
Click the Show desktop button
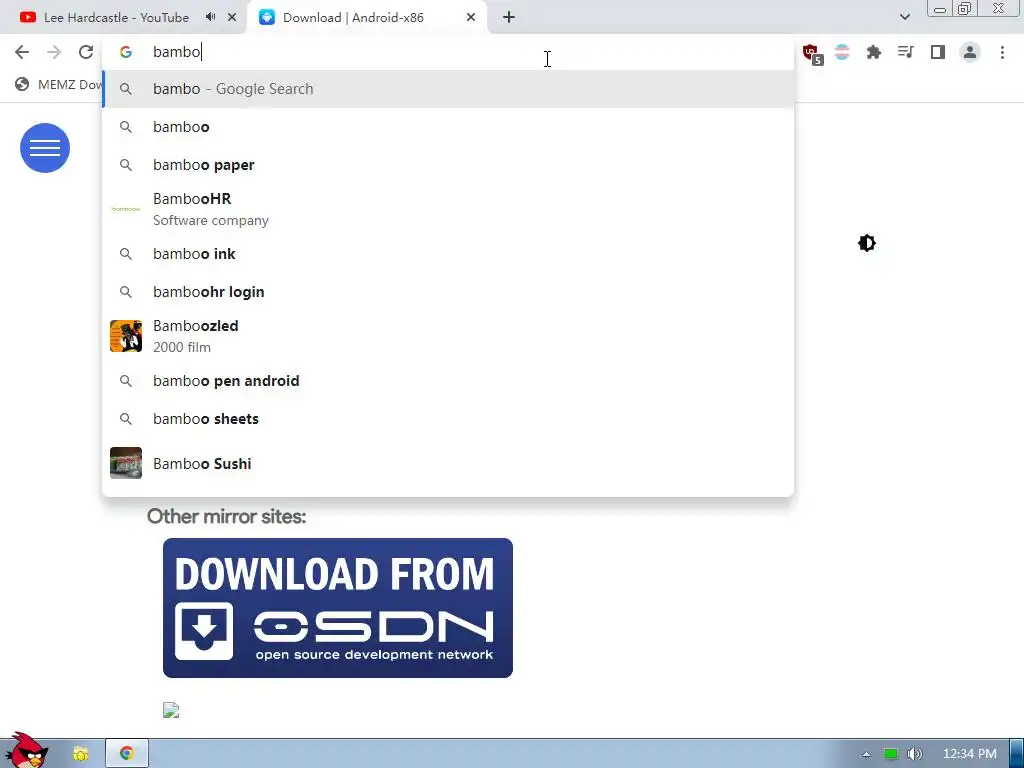(1016, 754)
